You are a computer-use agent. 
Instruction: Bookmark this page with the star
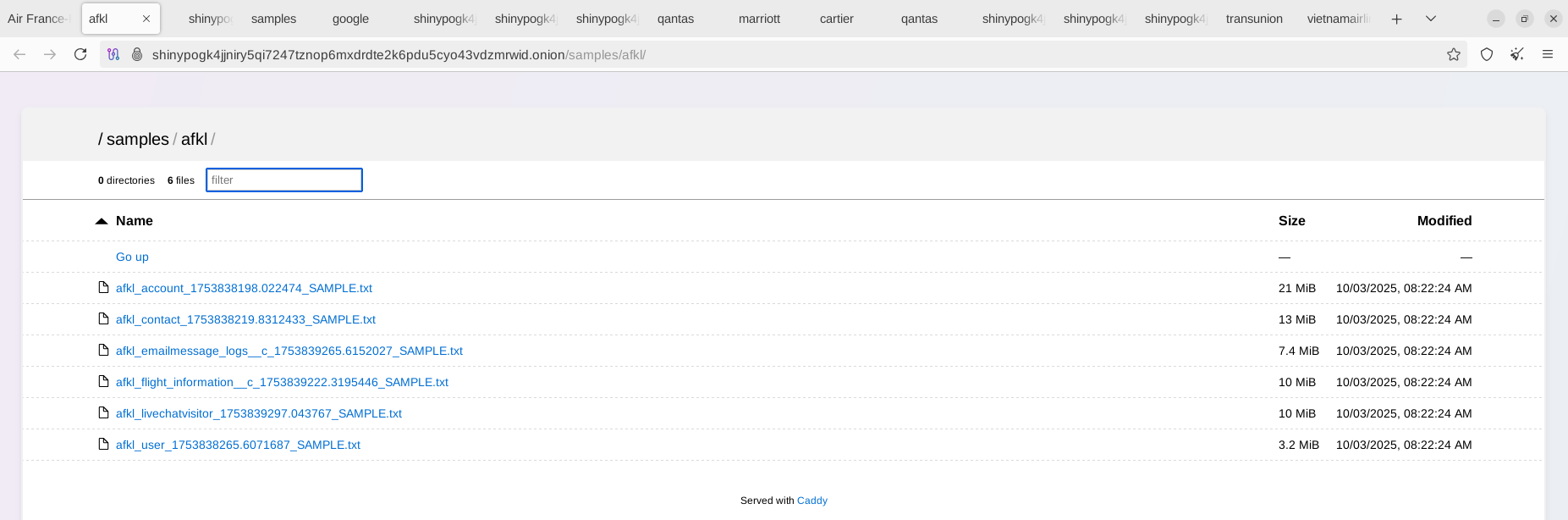click(1454, 54)
